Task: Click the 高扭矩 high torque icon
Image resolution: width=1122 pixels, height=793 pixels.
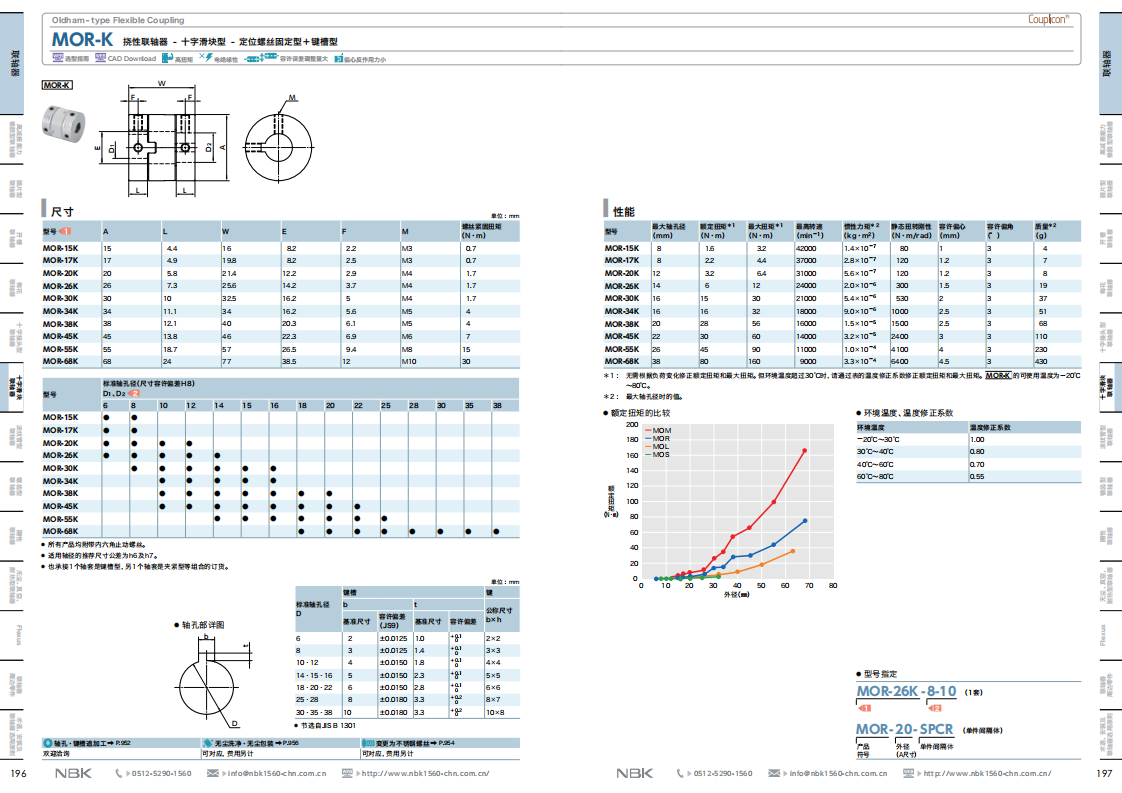Action: 169,58
